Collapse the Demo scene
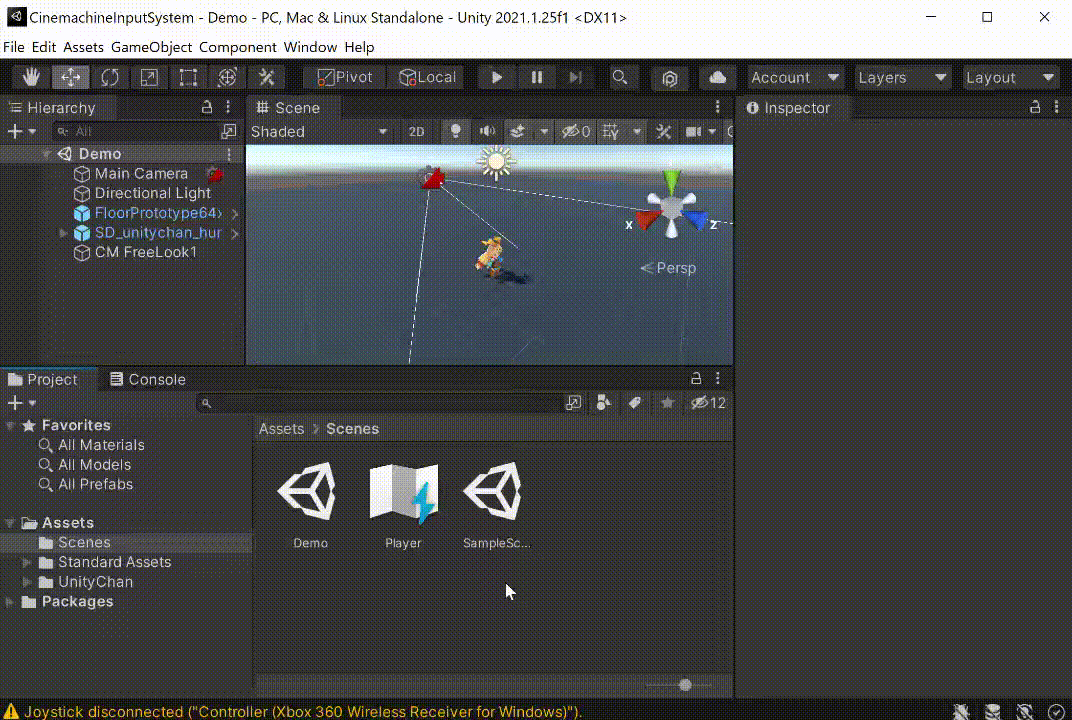The image size is (1072, 720). coord(46,155)
